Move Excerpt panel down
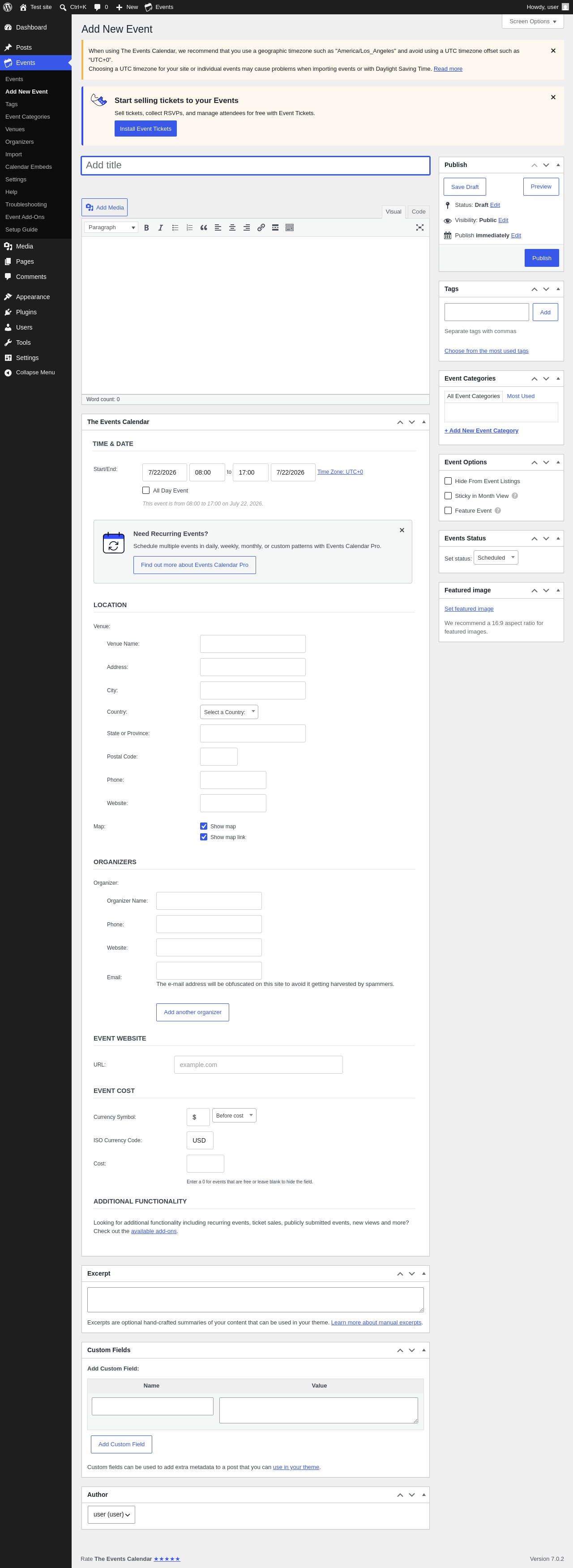 pyautogui.click(x=412, y=1273)
